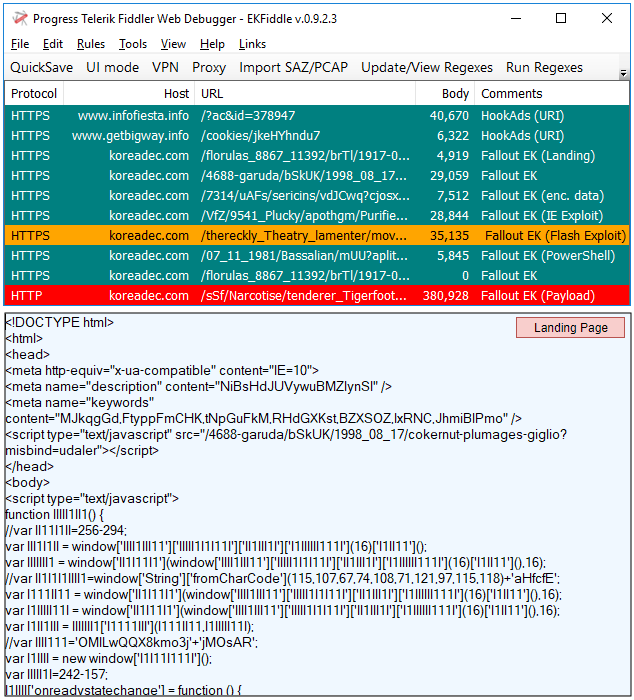Click Run Regexes
Screen dimensions: 634x700
tap(544, 67)
